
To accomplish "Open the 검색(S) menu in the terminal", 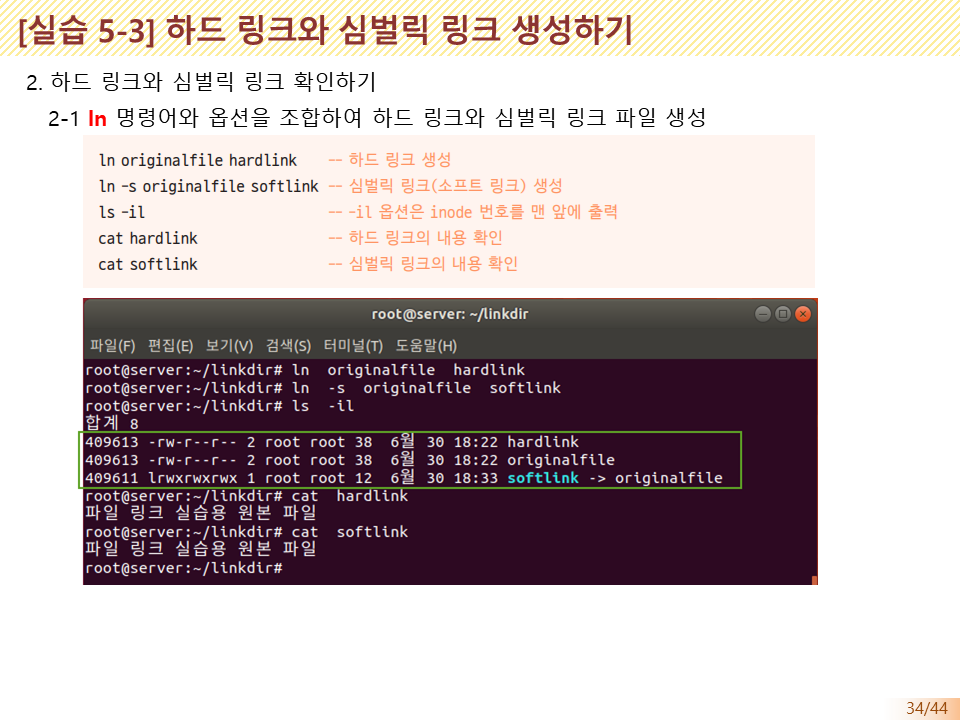I will (287, 344).
